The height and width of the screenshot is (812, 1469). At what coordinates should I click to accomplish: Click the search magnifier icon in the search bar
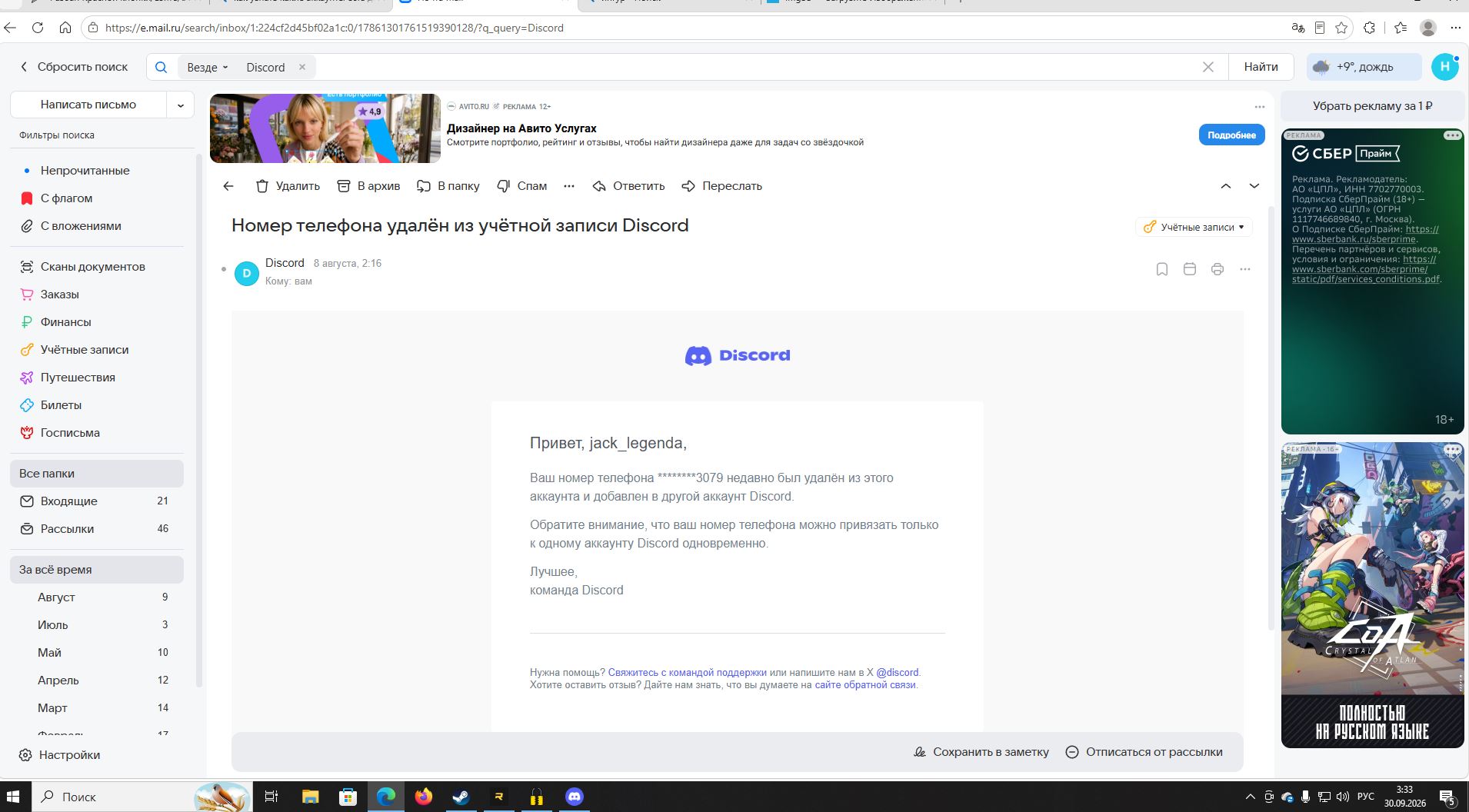coord(161,67)
